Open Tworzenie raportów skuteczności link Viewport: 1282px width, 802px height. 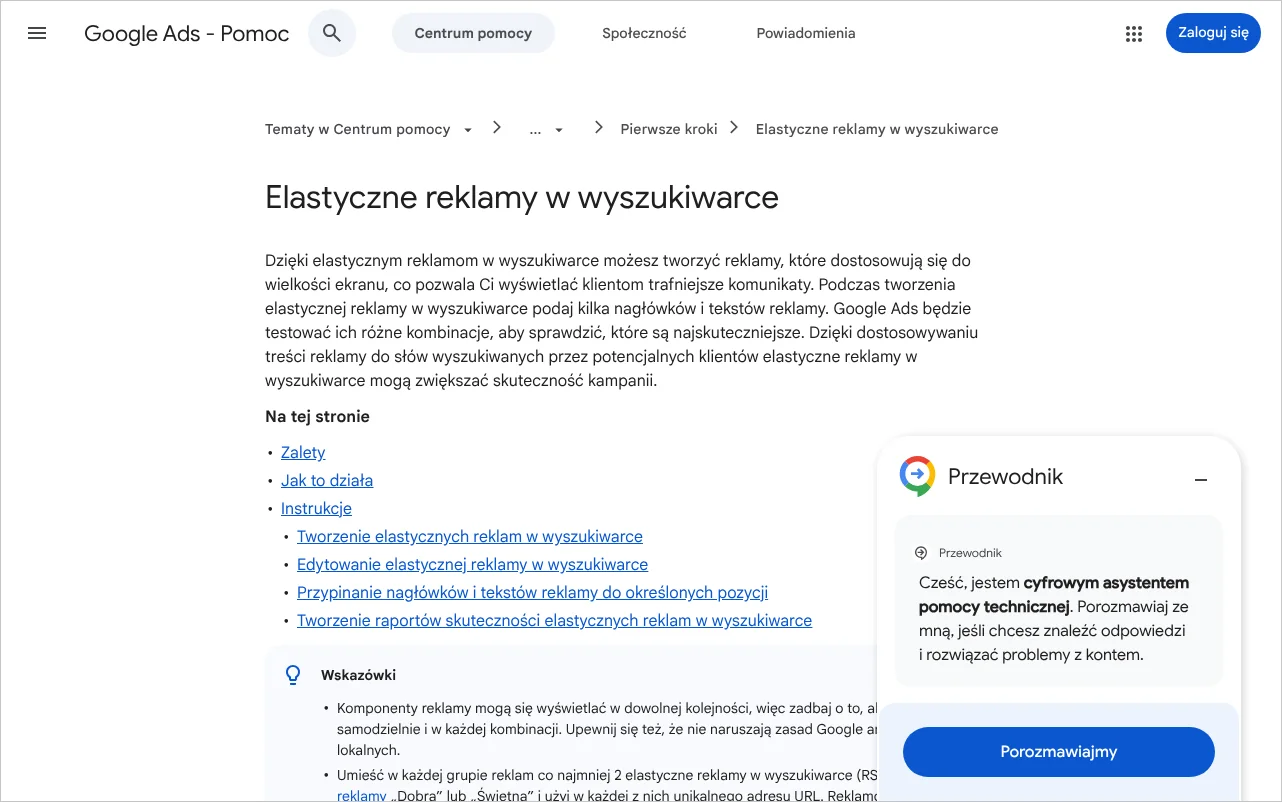point(554,620)
